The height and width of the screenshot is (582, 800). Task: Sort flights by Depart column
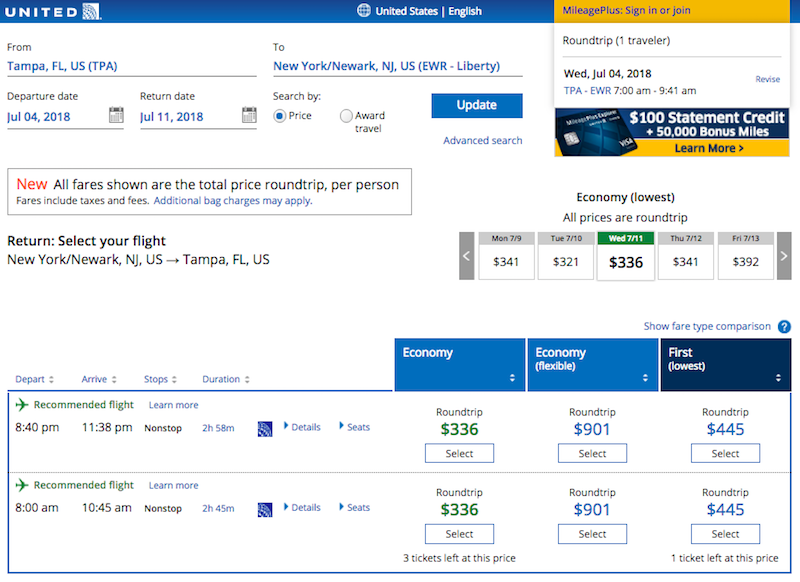tap(35, 380)
